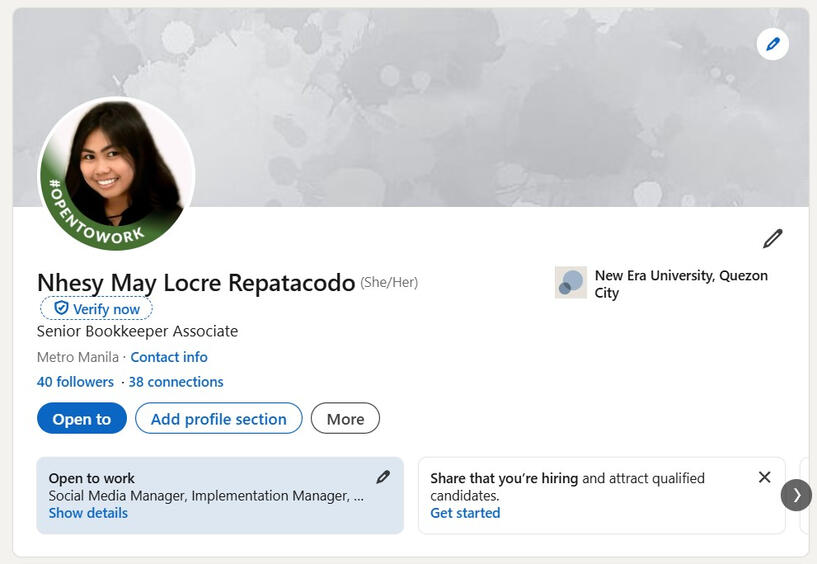This screenshot has width=817, height=564.
Task: Open the profile photo with #OPENTOWORK frame
Action: (x=116, y=175)
